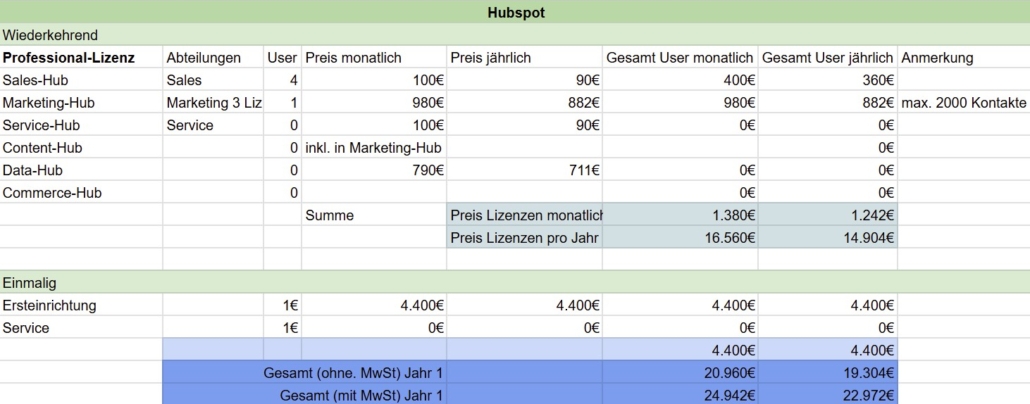Select the Abteilungen column header

204,58
